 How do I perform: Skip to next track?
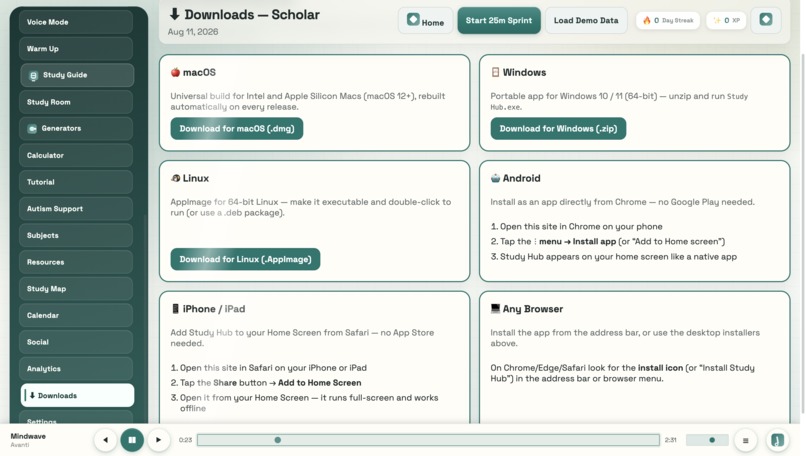(159, 440)
